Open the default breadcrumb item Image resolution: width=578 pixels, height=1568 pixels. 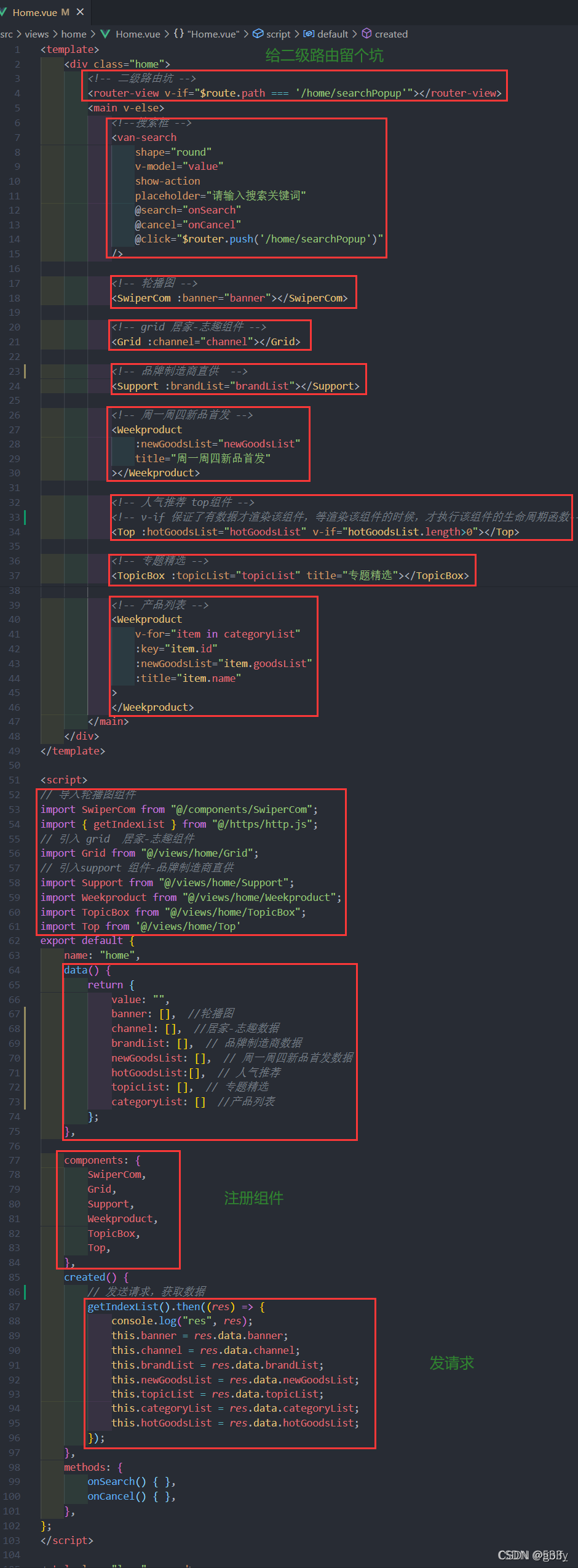click(333, 34)
